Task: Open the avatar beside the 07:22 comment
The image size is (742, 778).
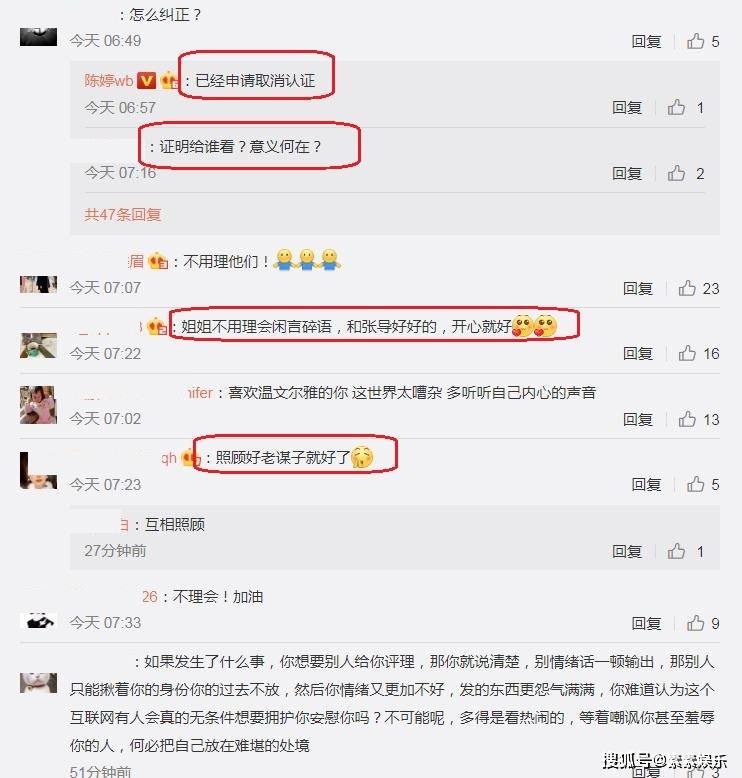Action: [38, 345]
